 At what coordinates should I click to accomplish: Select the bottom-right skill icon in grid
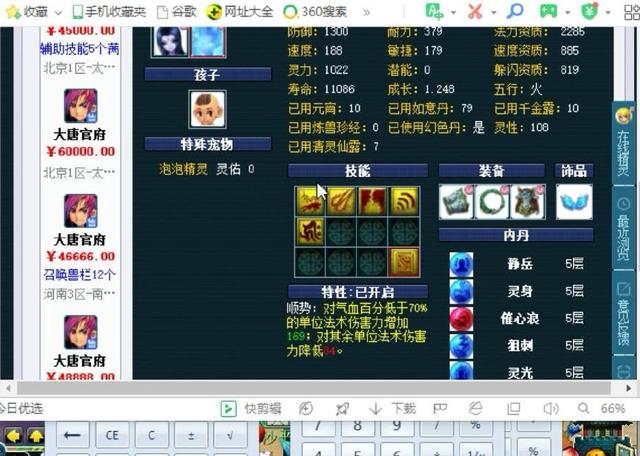[x=404, y=262]
